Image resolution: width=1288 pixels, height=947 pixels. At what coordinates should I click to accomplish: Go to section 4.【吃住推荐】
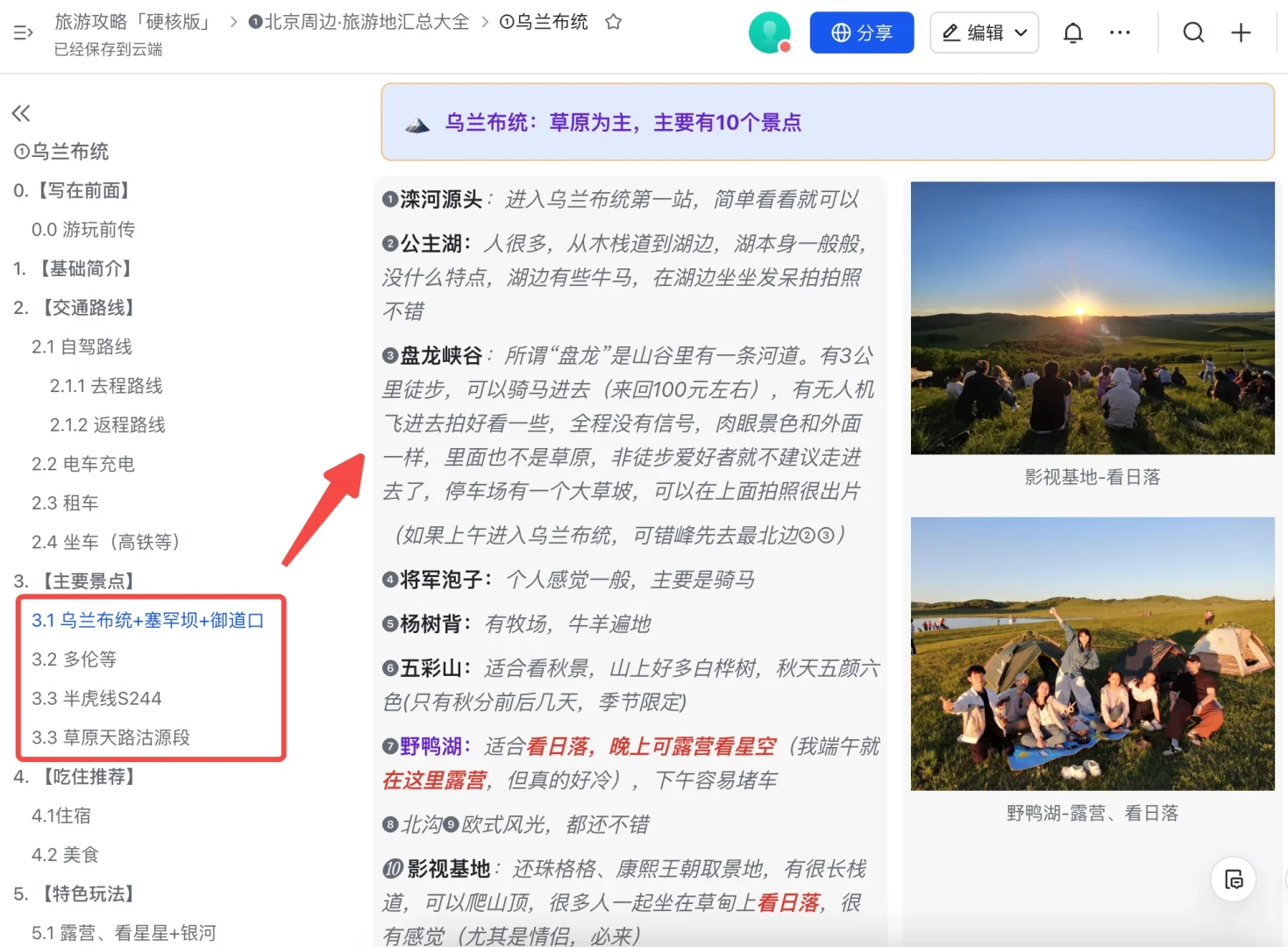coord(77,777)
